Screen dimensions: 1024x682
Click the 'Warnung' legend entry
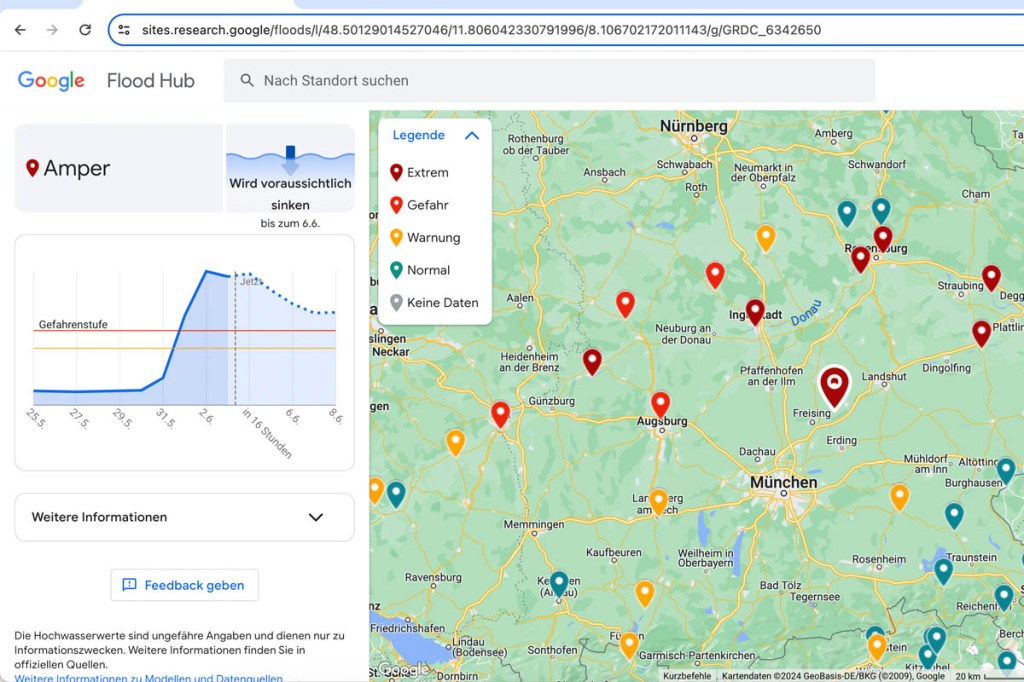[x=425, y=238]
